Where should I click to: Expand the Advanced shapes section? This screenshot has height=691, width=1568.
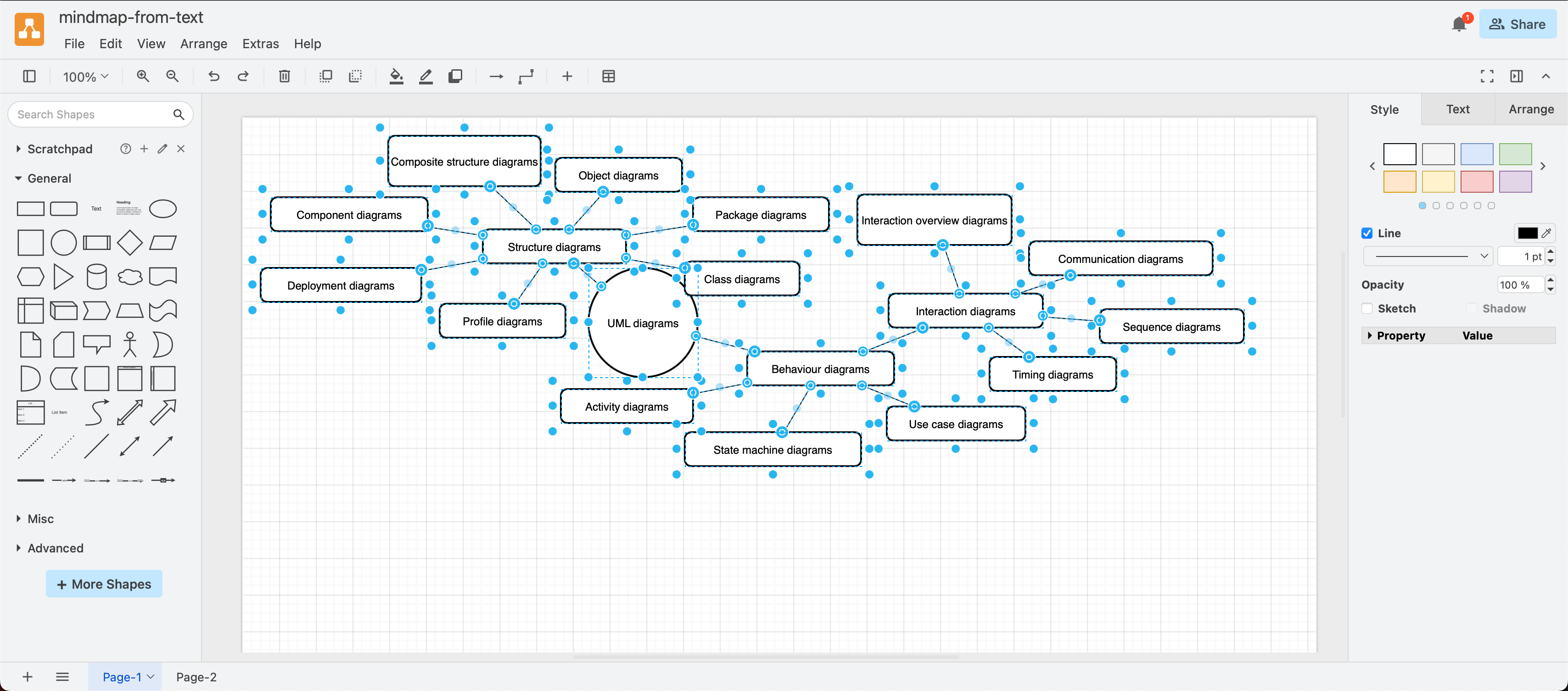(55, 548)
